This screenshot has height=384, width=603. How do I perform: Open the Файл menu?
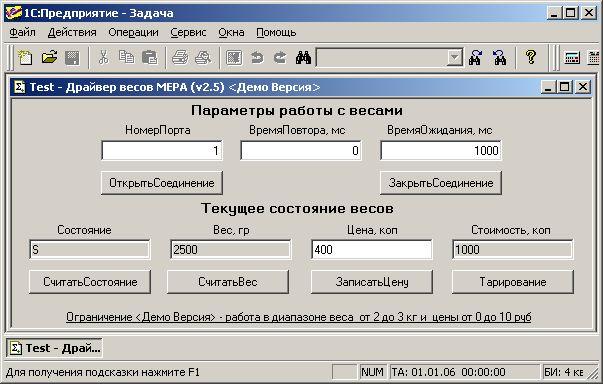[x=22, y=32]
